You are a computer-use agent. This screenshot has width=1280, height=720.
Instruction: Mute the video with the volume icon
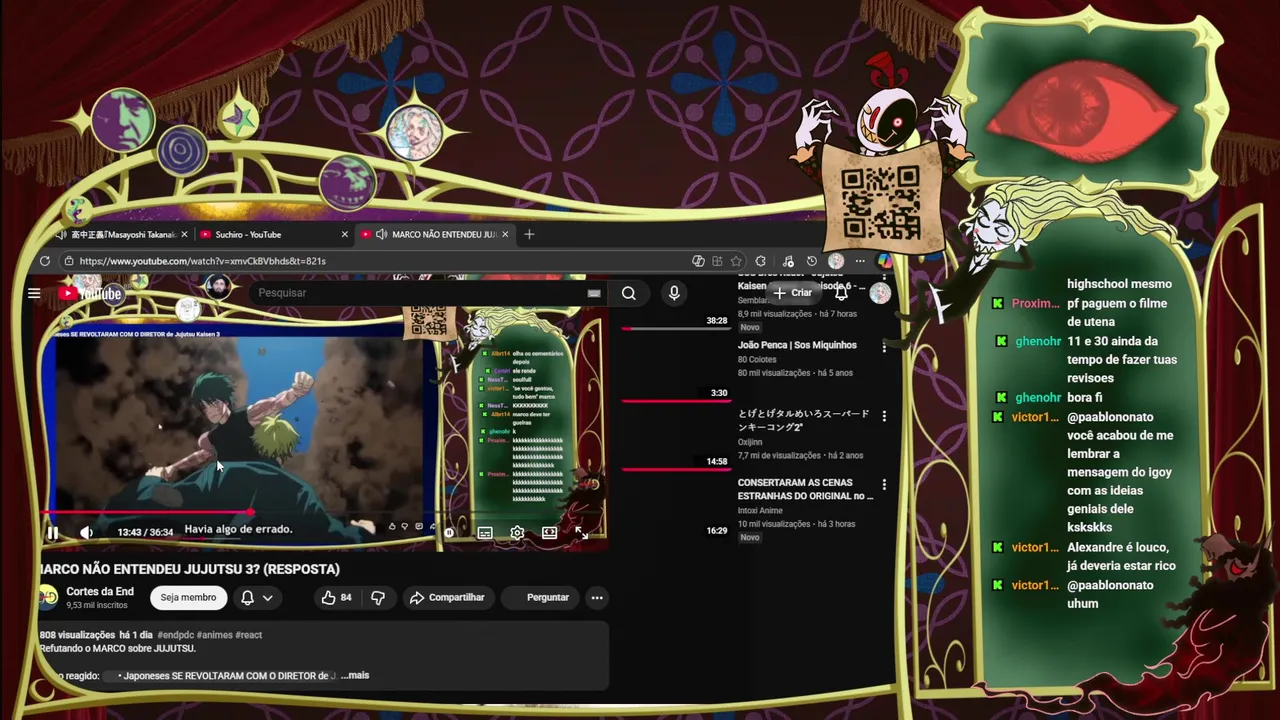86,533
